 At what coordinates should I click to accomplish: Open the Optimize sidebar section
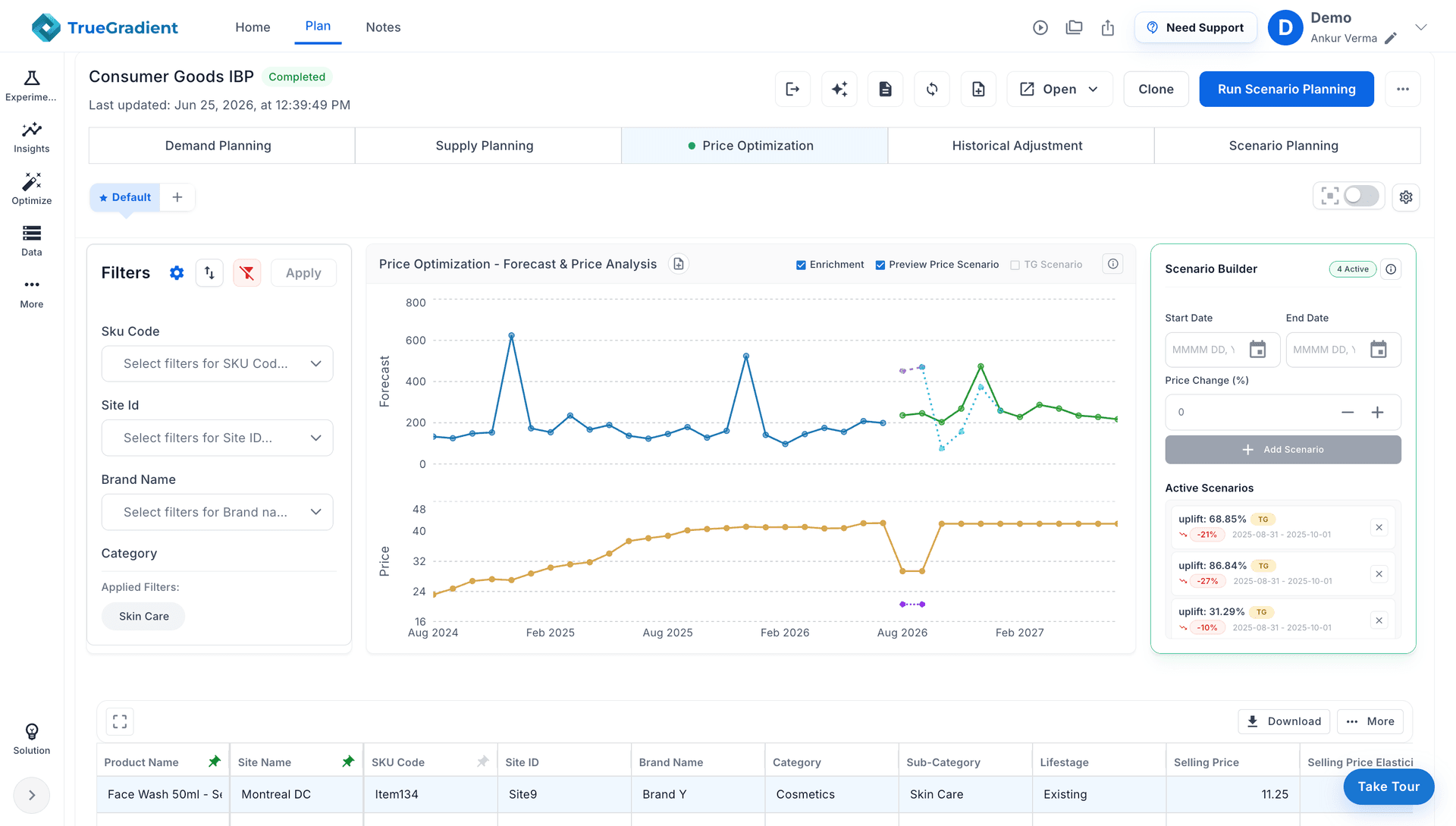(31, 189)
